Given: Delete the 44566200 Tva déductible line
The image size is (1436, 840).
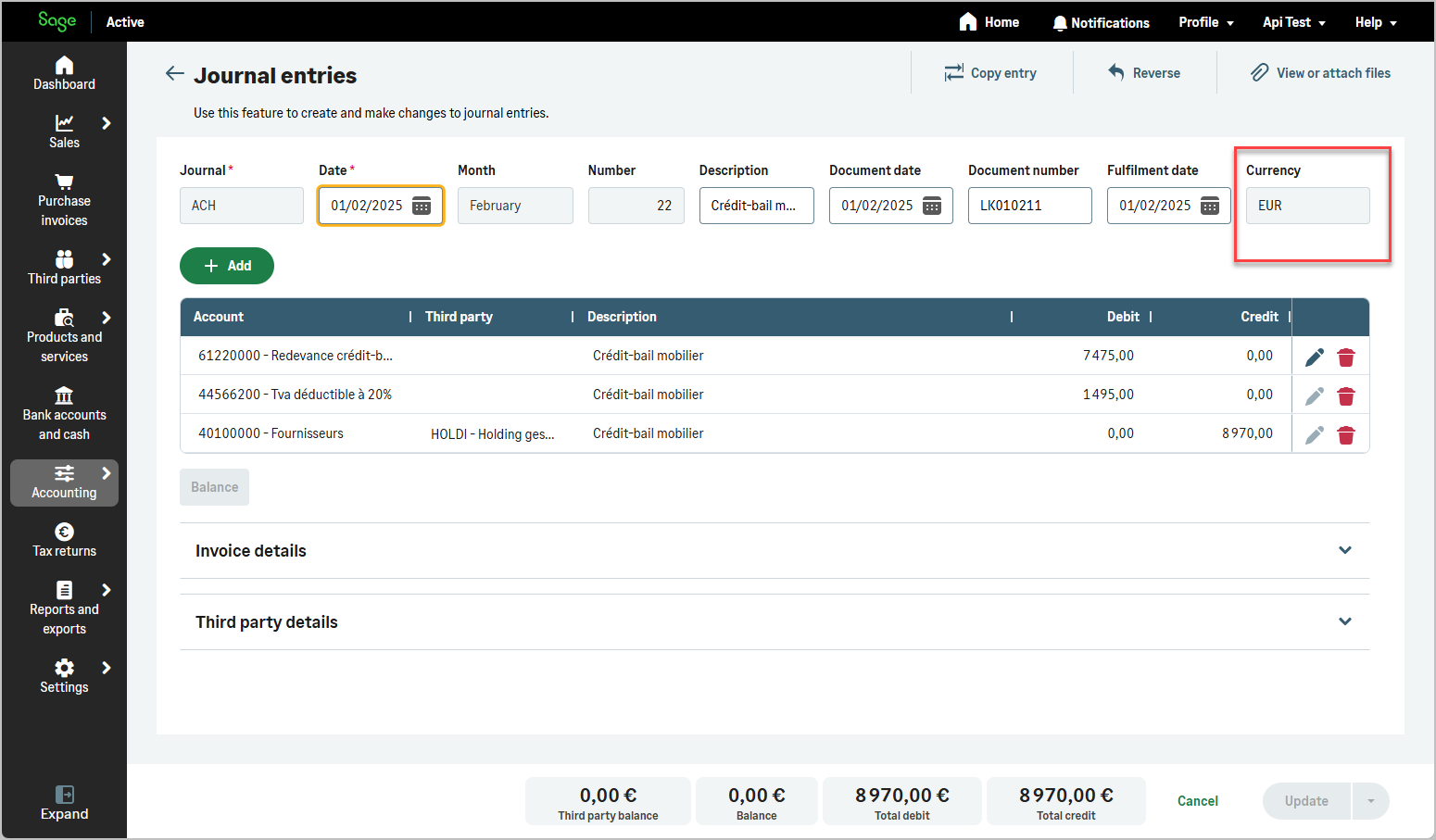Looking at the screenshot, I should [1346, 396].
